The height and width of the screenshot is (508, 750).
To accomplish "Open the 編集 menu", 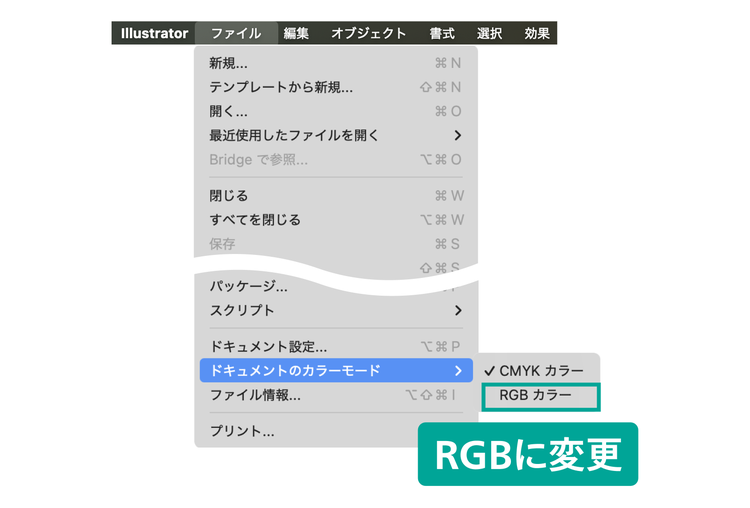I will coord(296,33).
